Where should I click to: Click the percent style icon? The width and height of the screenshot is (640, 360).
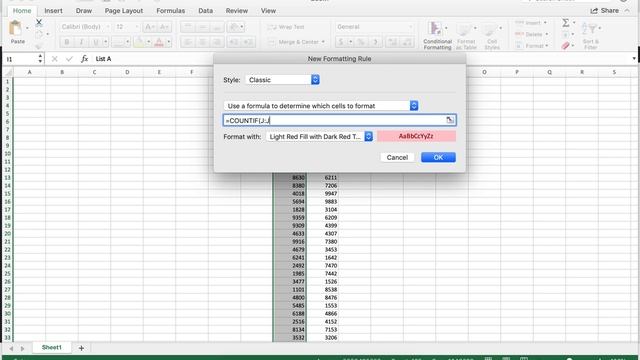pos(361,42)
